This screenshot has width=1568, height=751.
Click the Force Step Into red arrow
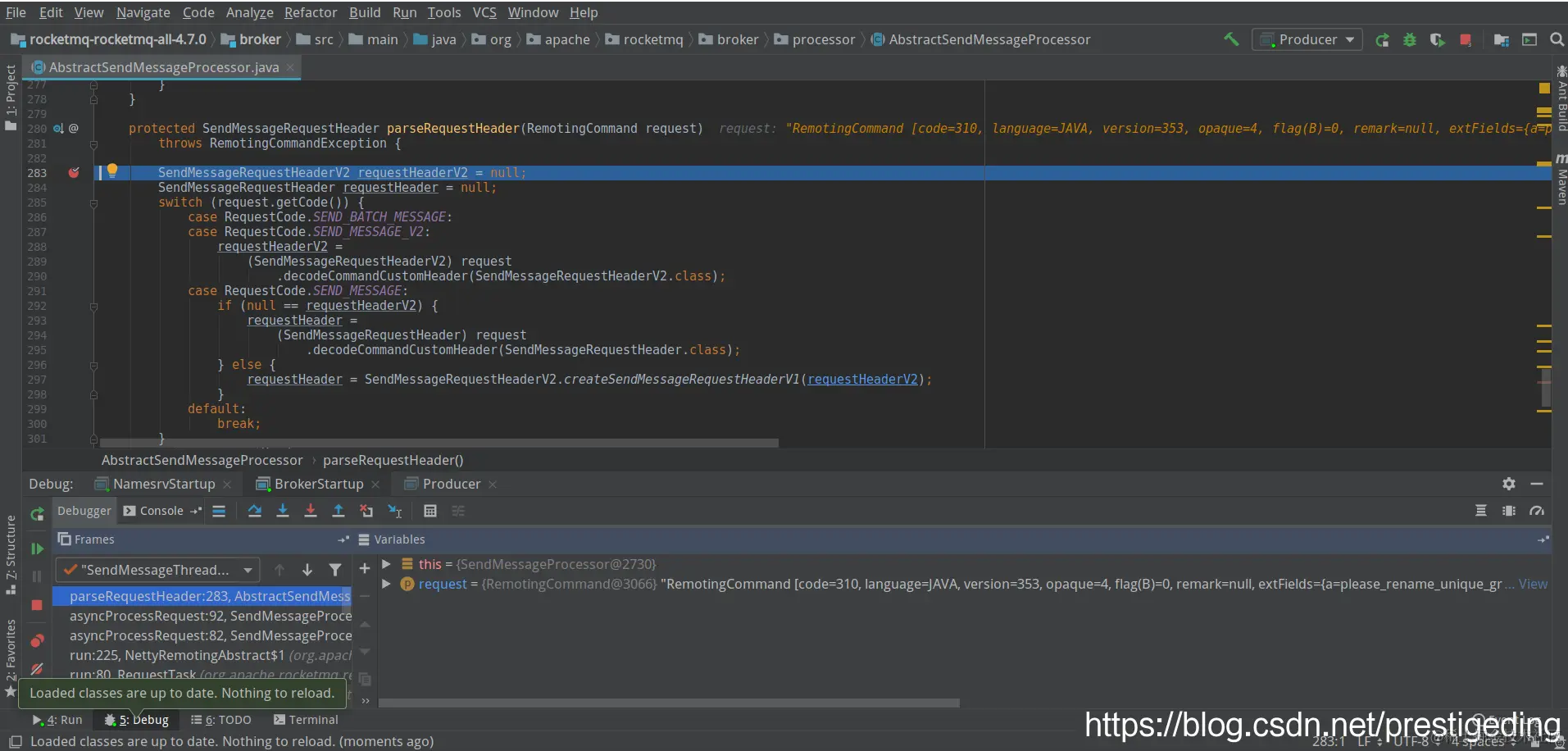tap(311, 511)
